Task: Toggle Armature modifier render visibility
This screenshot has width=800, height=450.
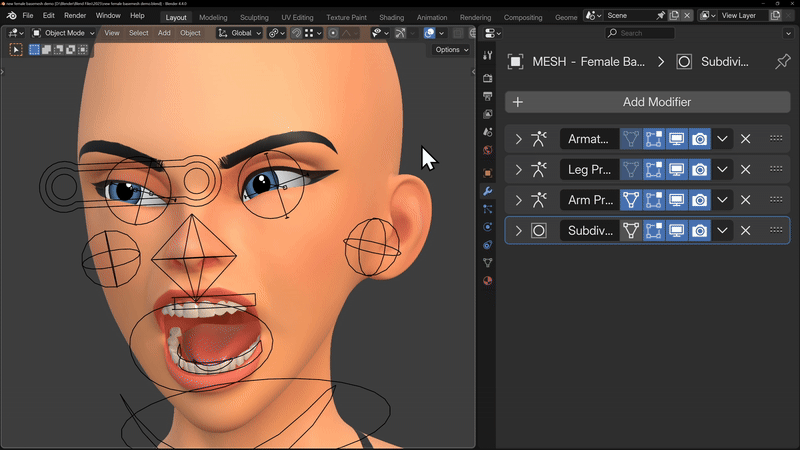Action: click(x=699, y=139)
